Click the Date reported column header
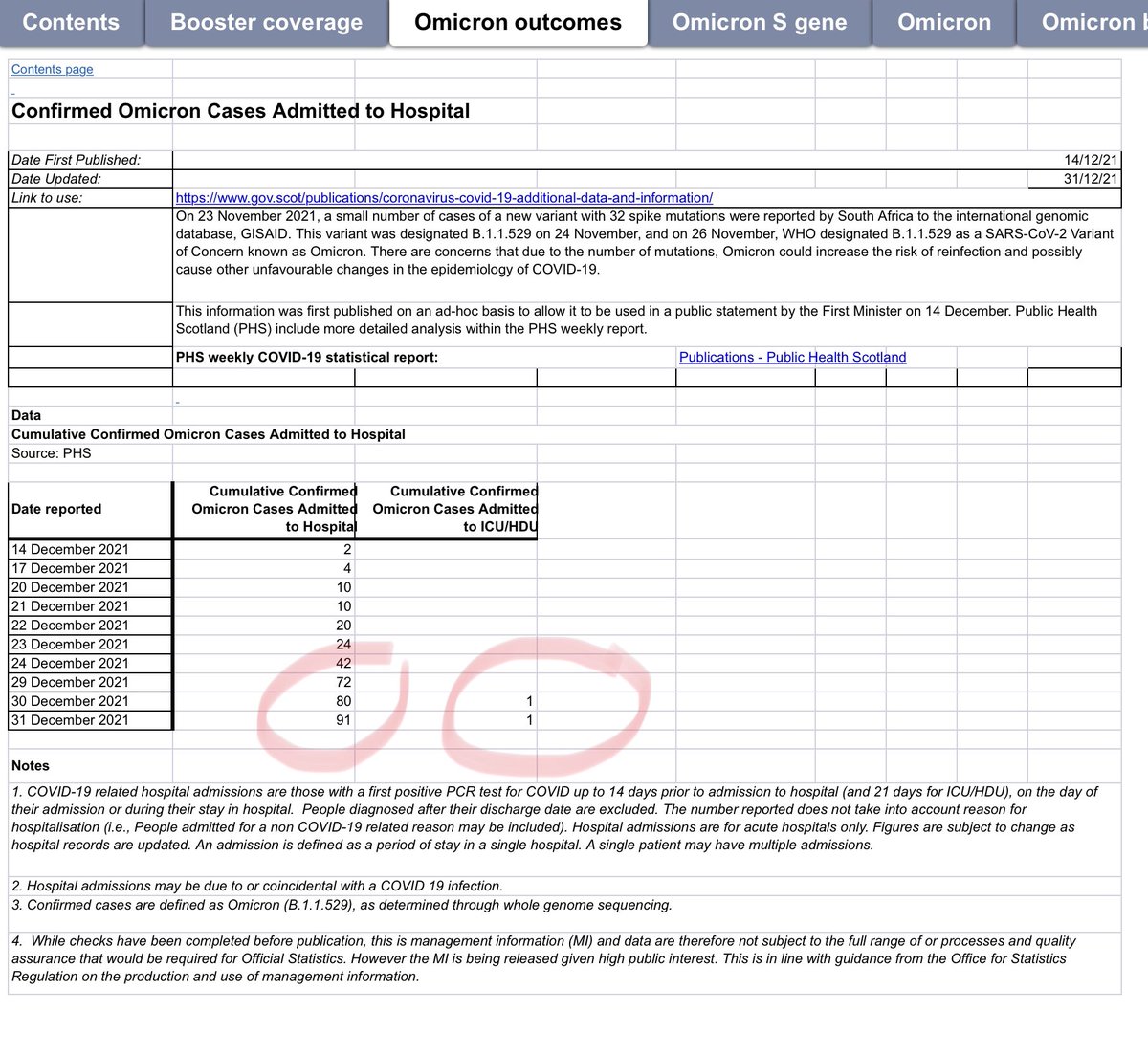 91,510
